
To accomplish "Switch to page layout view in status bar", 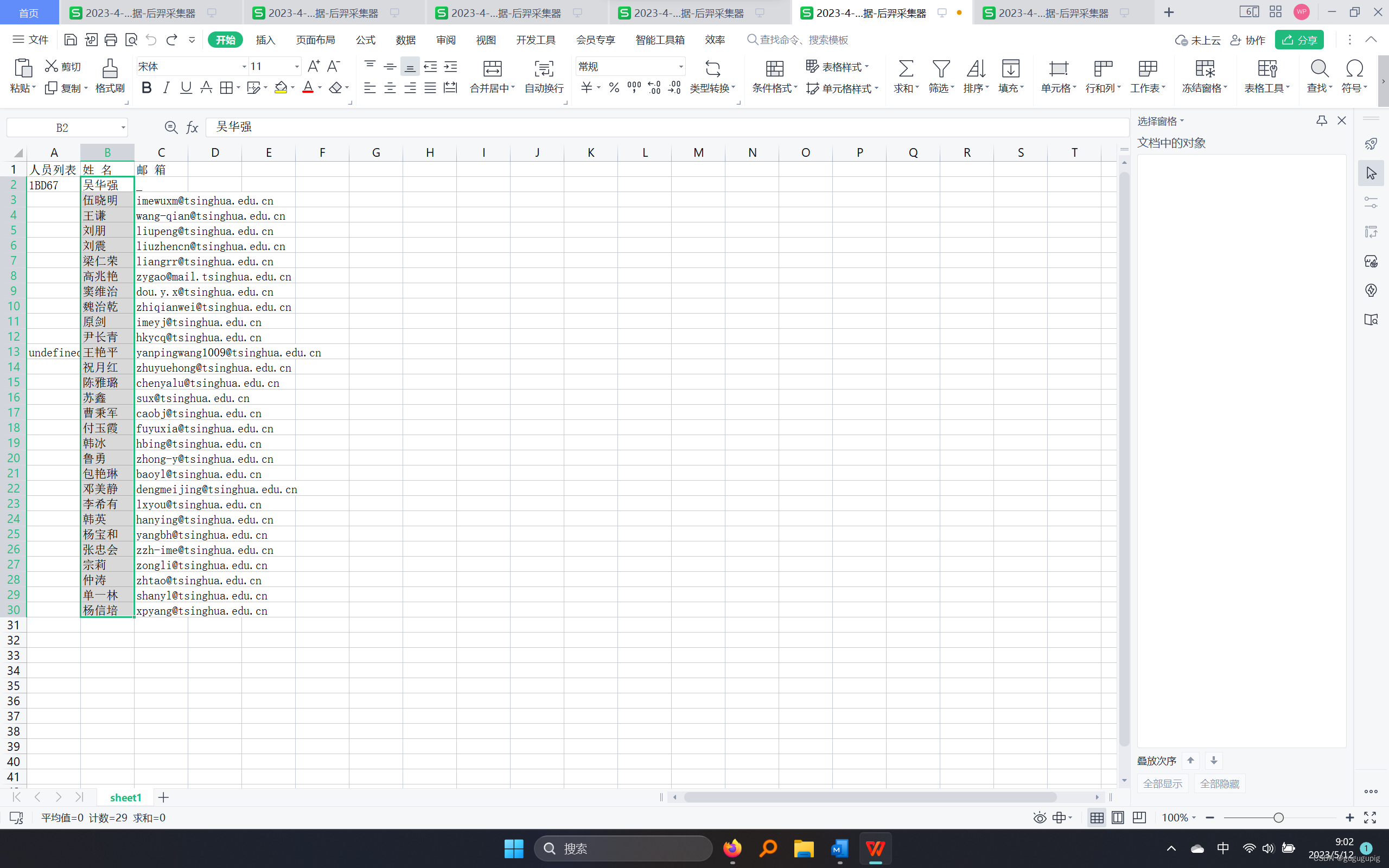I will pos(1118,818).
